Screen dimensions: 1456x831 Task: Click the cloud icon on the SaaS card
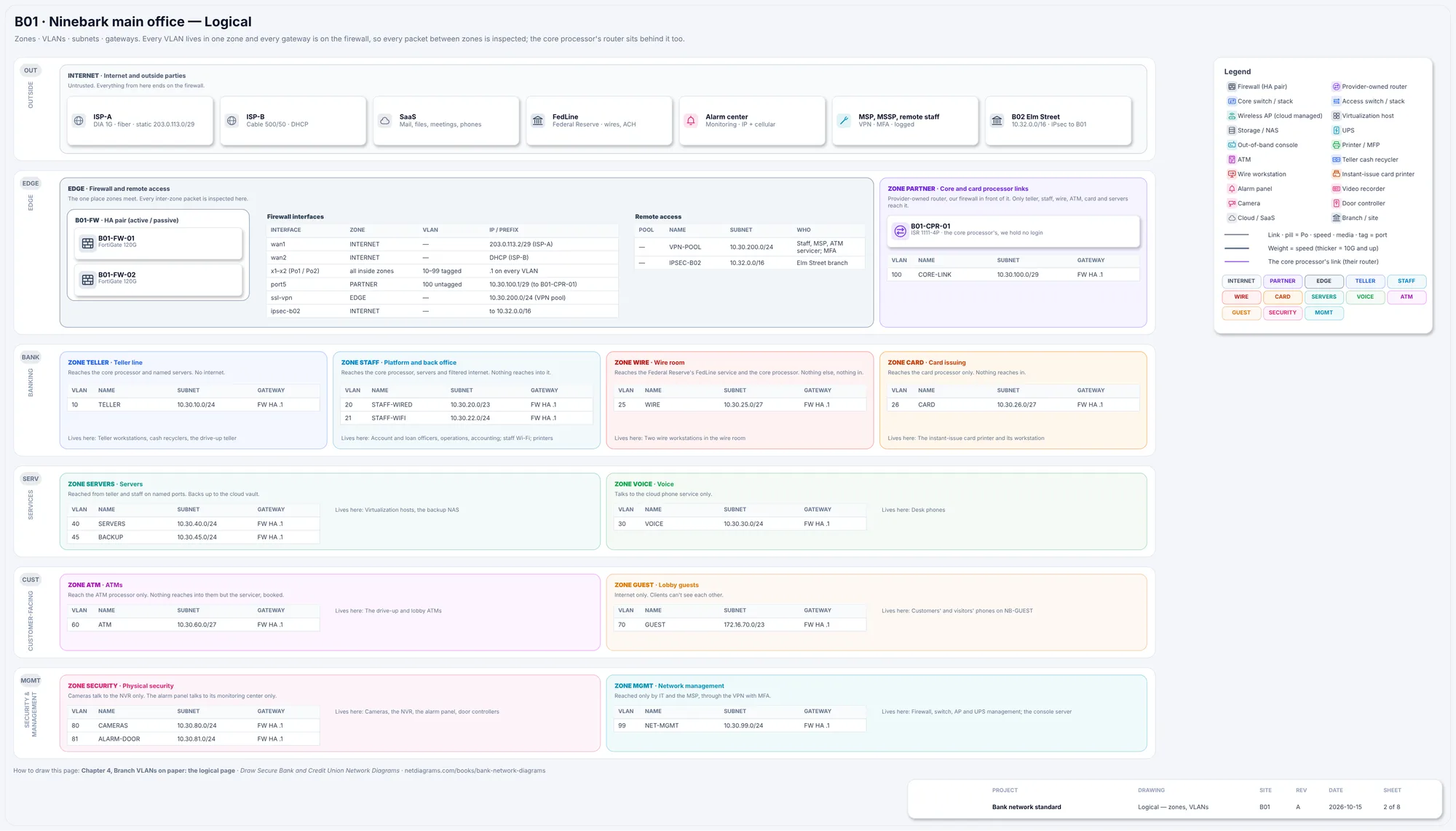click(384, 121)
